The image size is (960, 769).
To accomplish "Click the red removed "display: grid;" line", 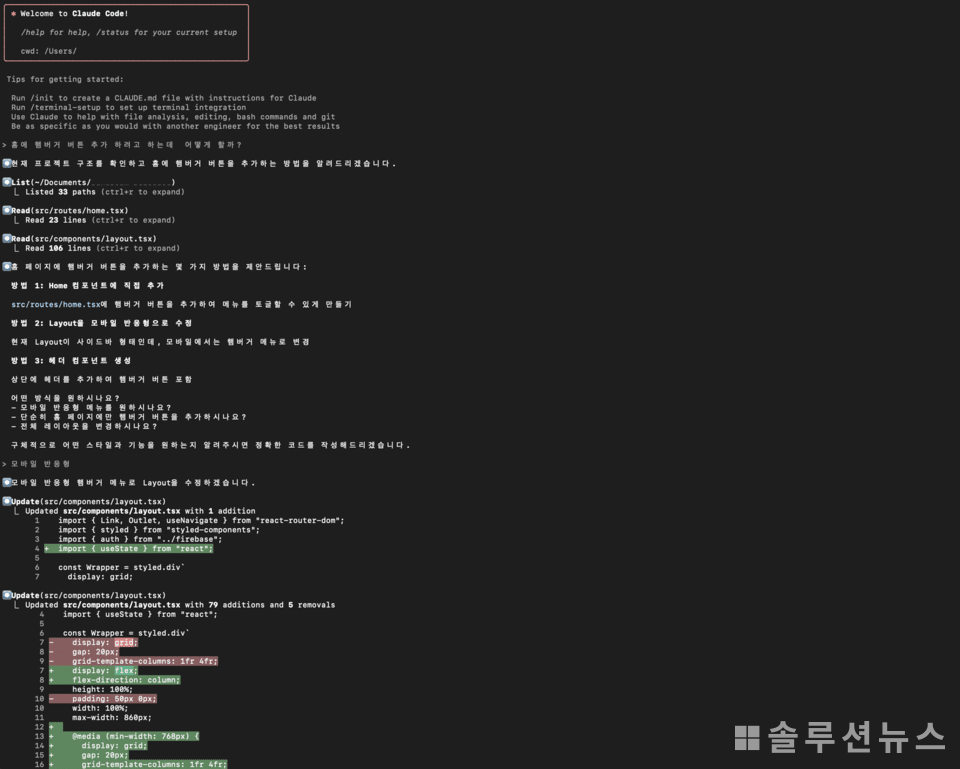I will pyautogui.click(x=94, y=643).
